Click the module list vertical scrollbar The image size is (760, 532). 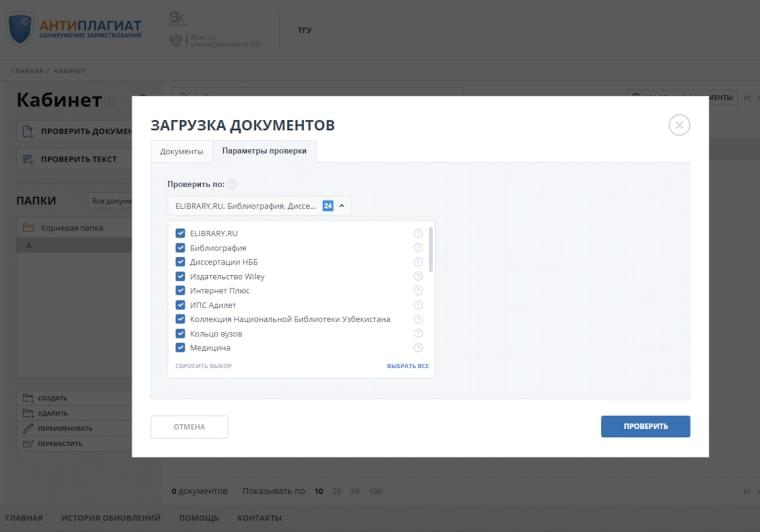[431, 250]
